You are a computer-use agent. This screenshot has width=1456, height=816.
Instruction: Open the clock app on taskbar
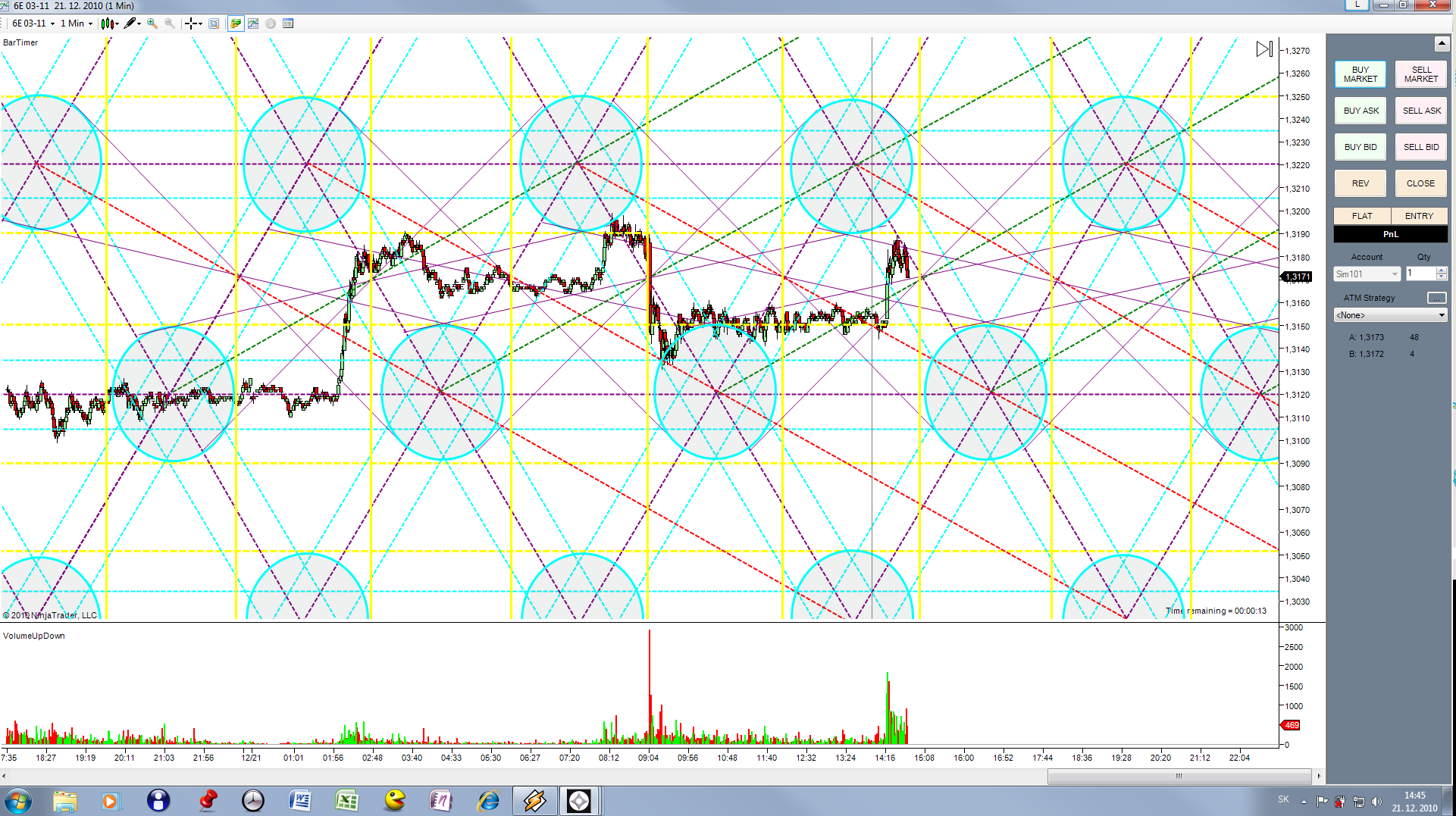(x=253, y=801)
